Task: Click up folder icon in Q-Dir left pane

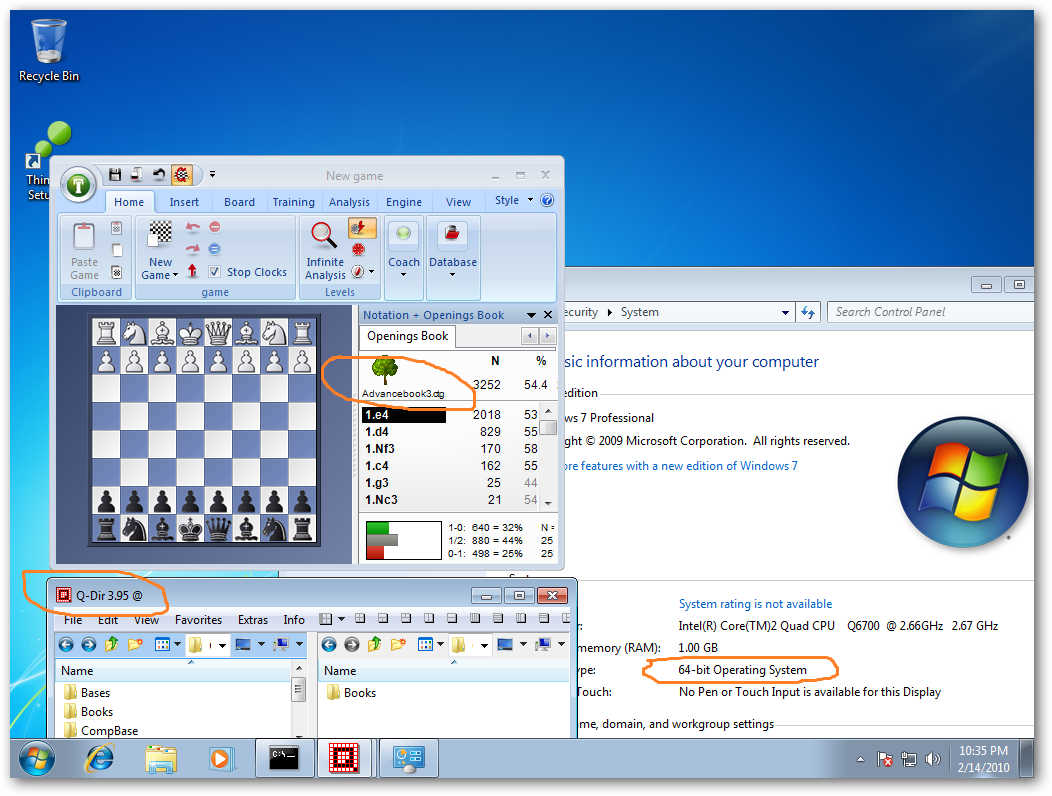Action: [111, 645]
